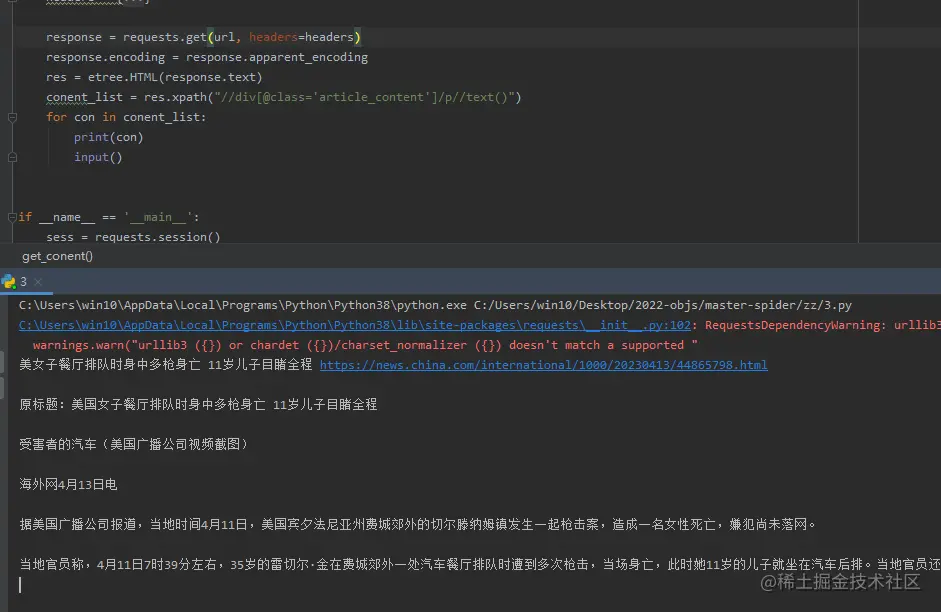Click get_conent() breadcrumb item
941x612 pixels.
click(x=58, y=256)
